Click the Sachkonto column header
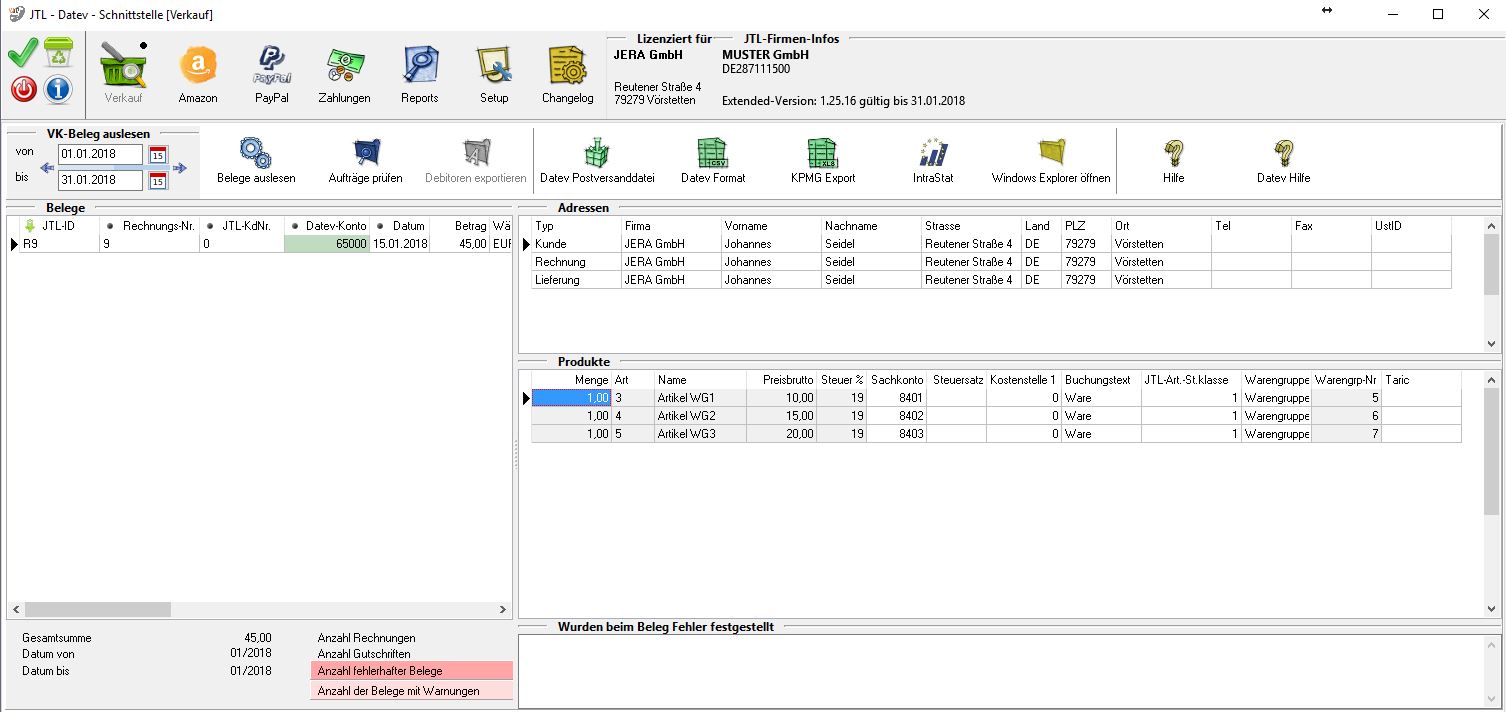 pos(896,380)
